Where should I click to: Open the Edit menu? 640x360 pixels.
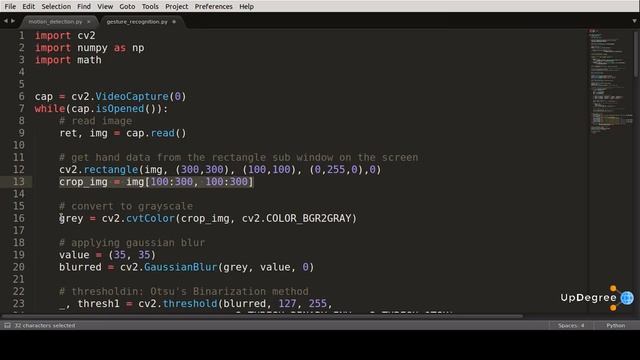point(29,7)
